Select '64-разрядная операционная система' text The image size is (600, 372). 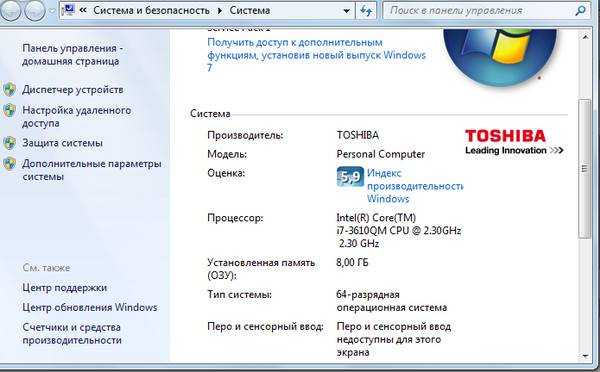click(x=391, y=301)
